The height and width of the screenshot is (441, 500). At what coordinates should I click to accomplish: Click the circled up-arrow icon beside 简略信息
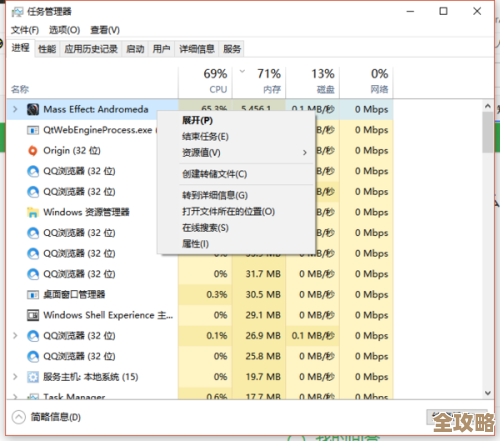pyautogui.click(x=19, y=417)
